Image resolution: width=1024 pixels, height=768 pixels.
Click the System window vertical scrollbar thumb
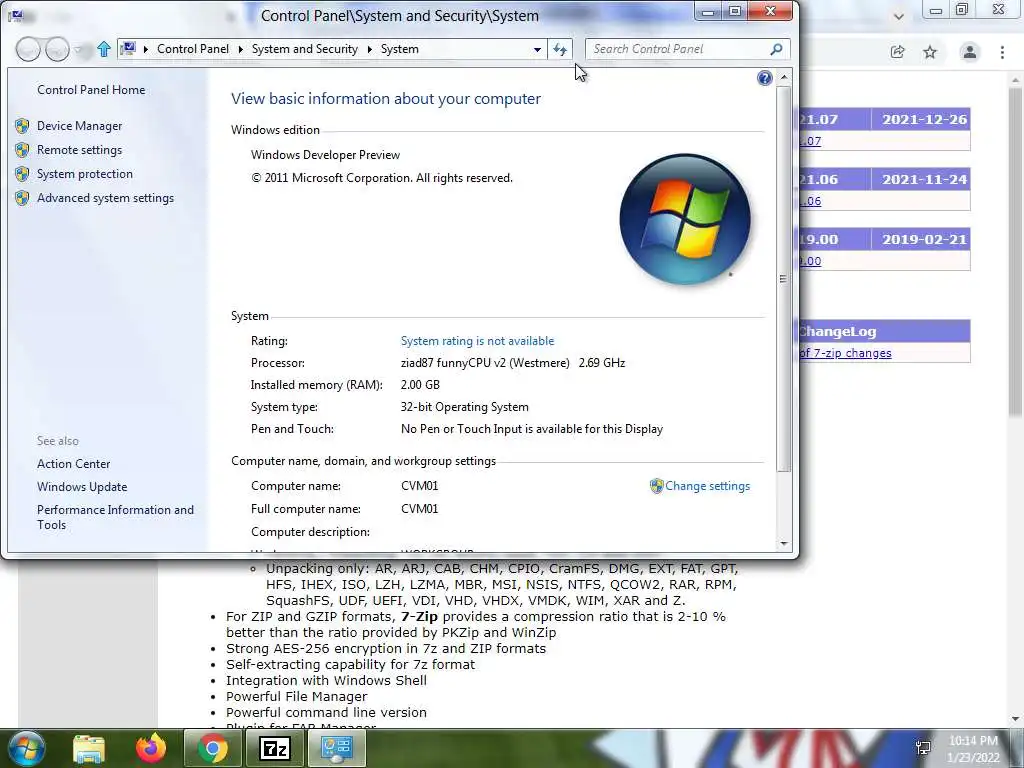784,279
